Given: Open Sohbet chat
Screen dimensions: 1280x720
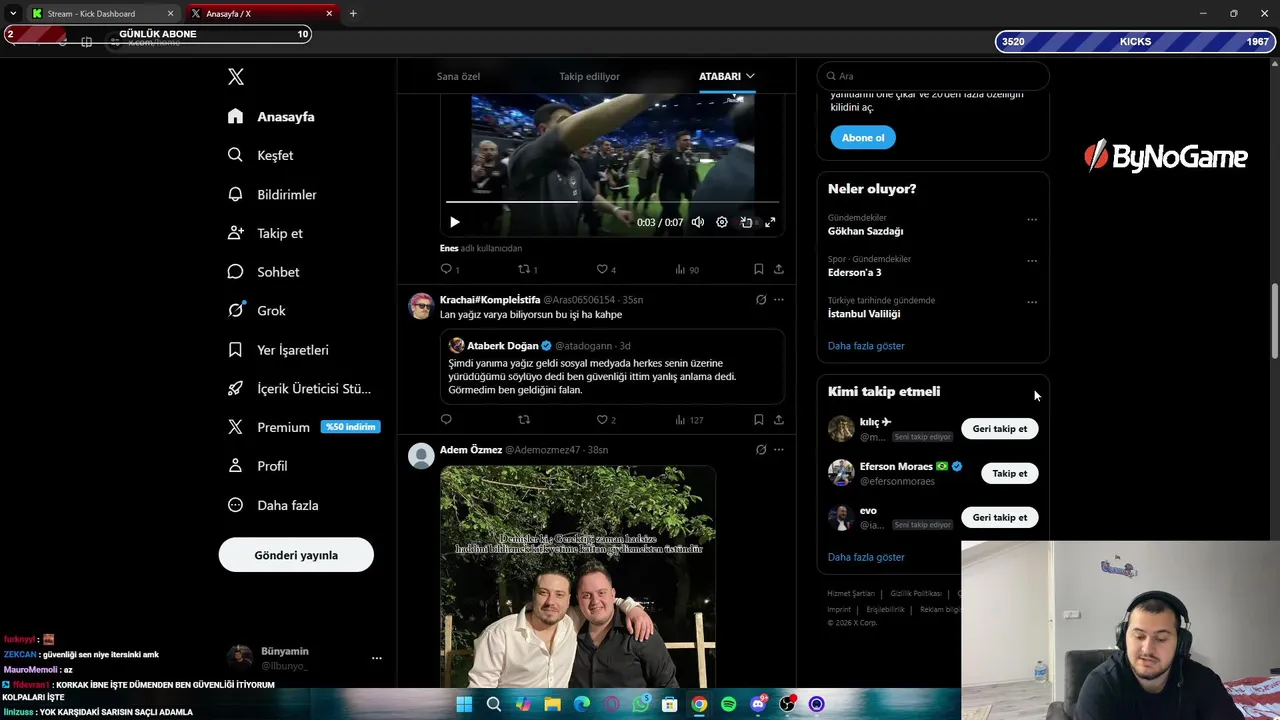Looking at the screenshot, I should (263, 272).
